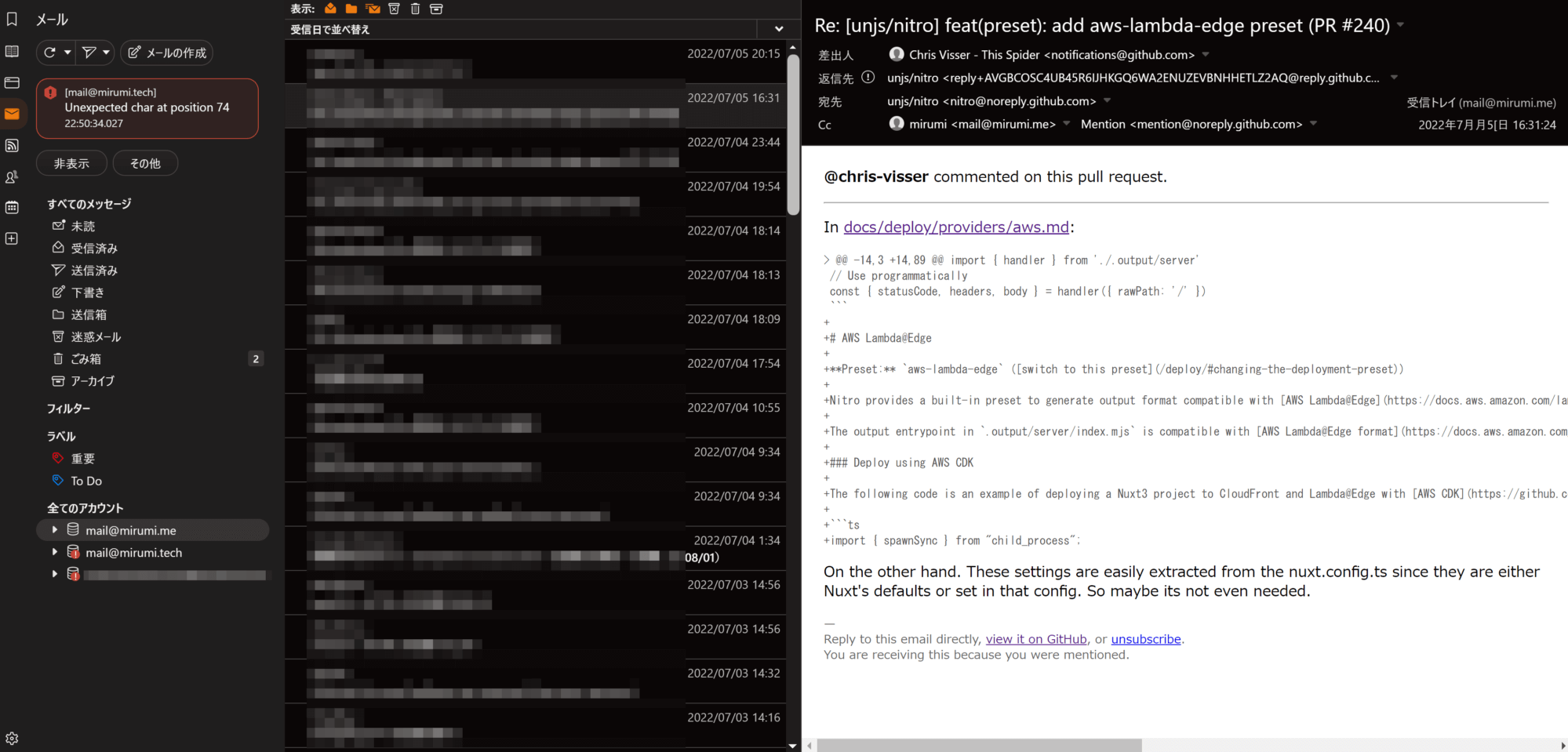Open the sort order dropdown chevron
The width and height of the screenshot is (1568, 752).
click(x=779, y=29)
